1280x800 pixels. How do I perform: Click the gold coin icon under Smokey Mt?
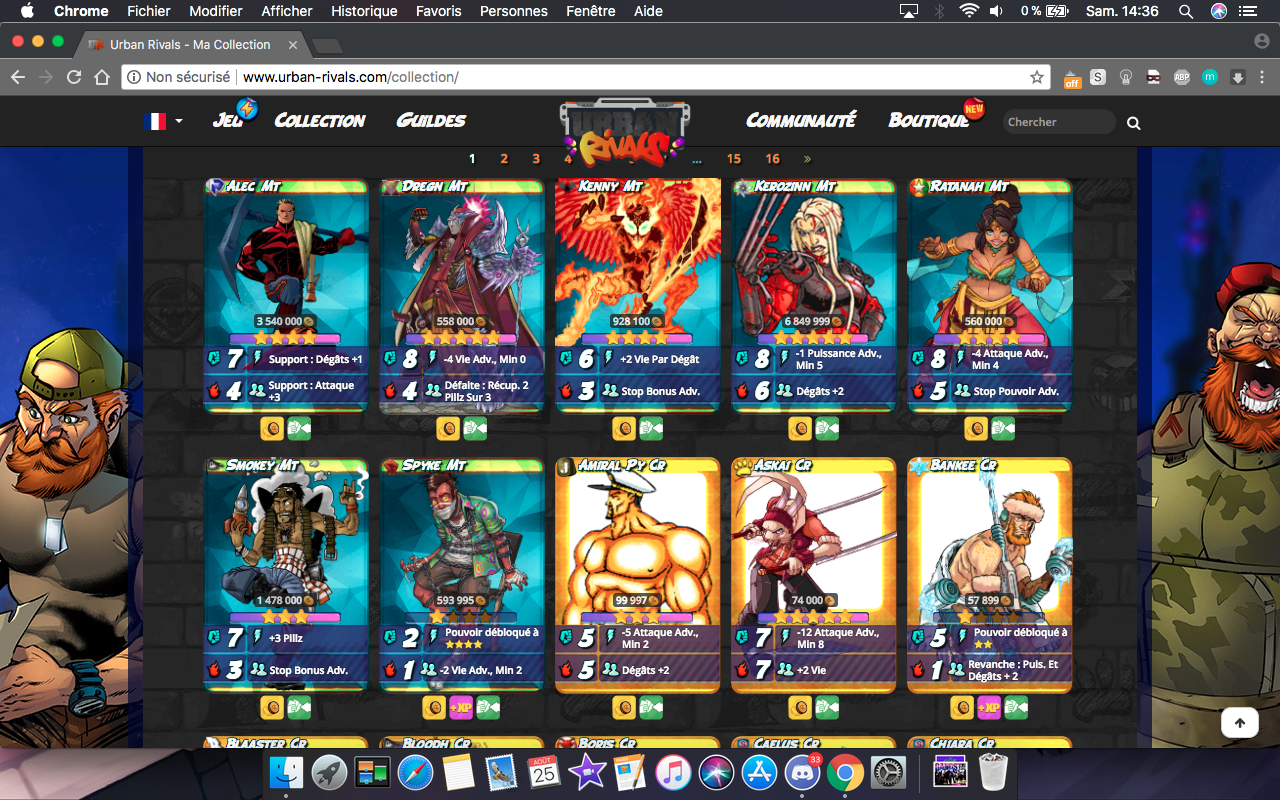coord(273,707)
